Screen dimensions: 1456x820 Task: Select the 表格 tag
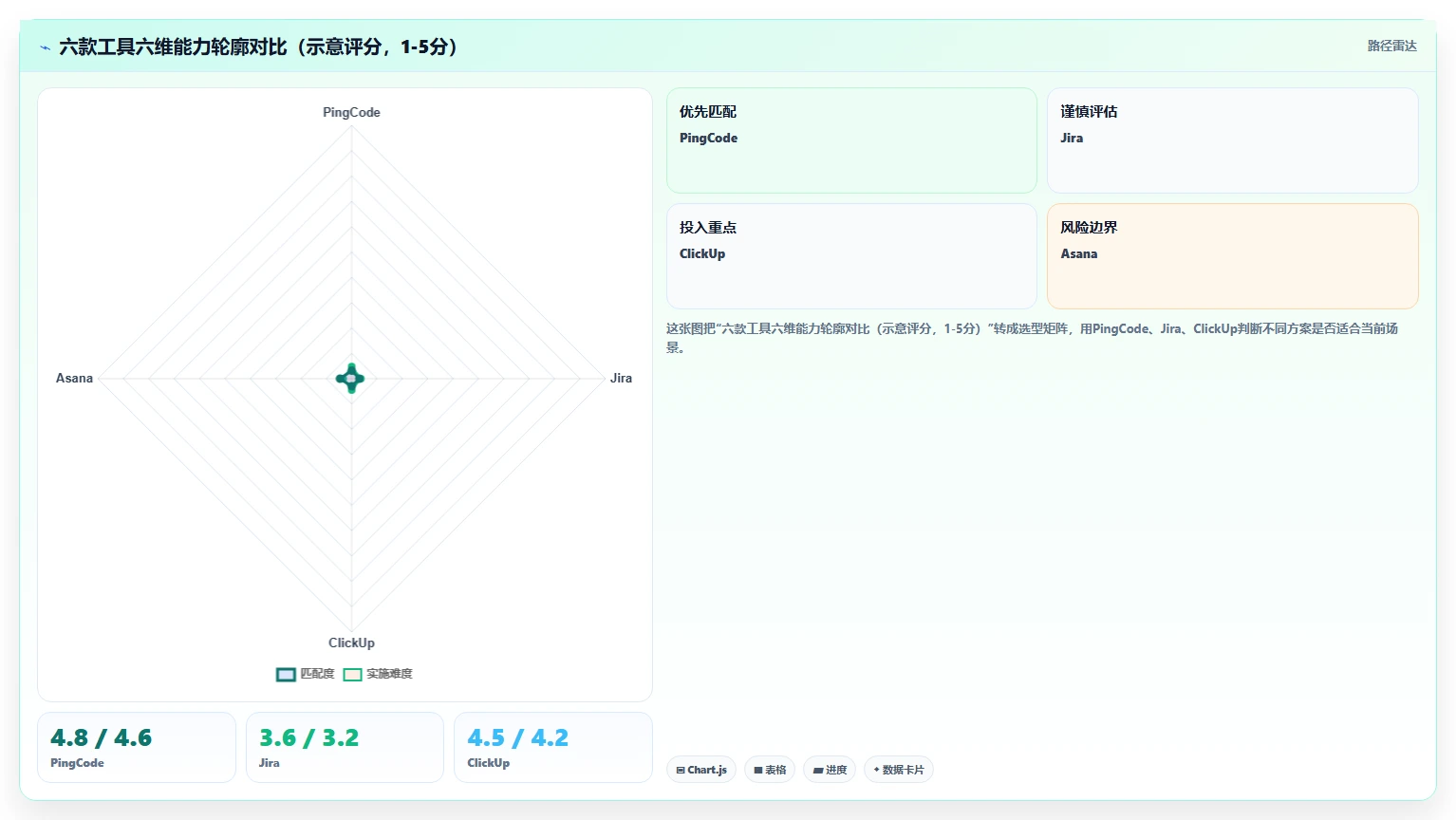tap(770, 770)
